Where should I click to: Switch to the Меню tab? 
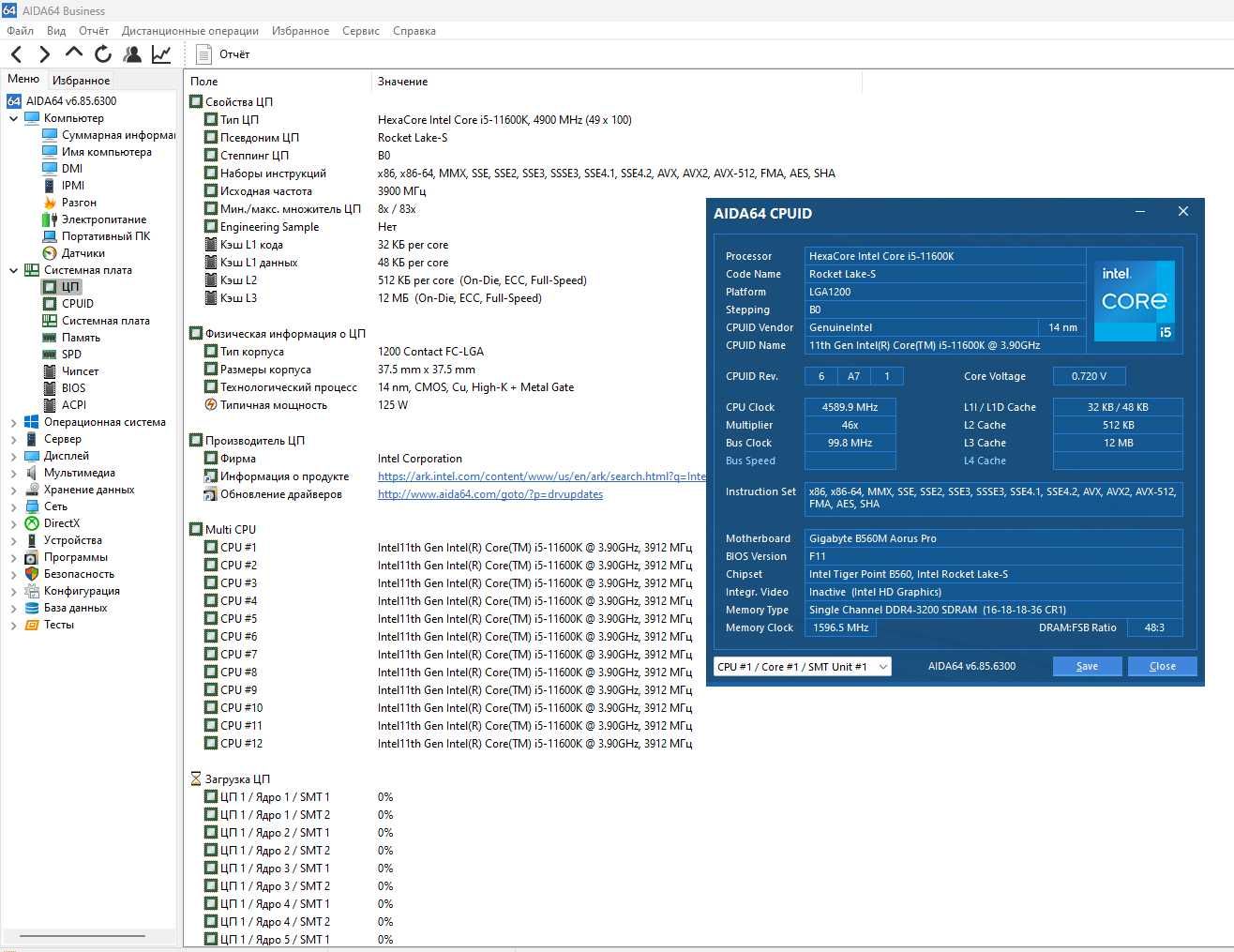click(x=23, y=79)
